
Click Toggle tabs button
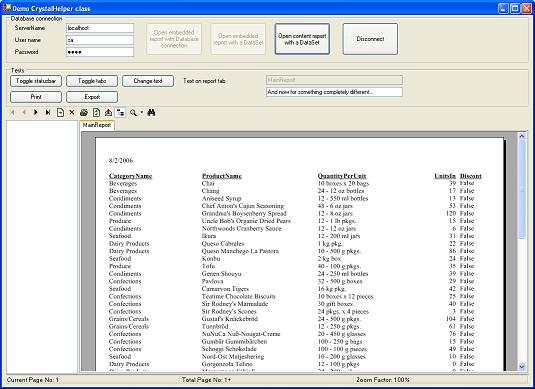[92, 81]
